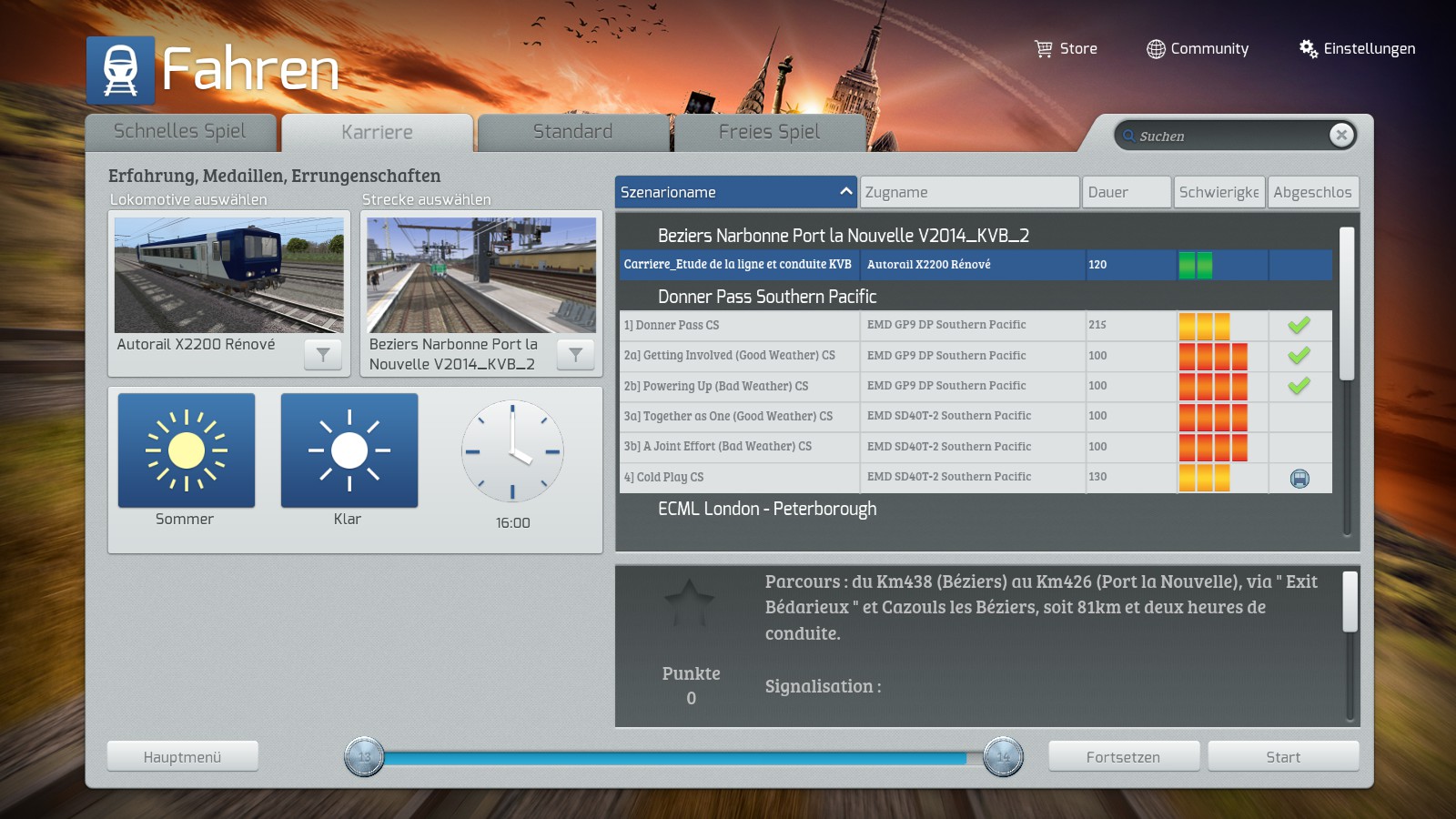Open Einstellungen gear icon

pos(1308,49)
